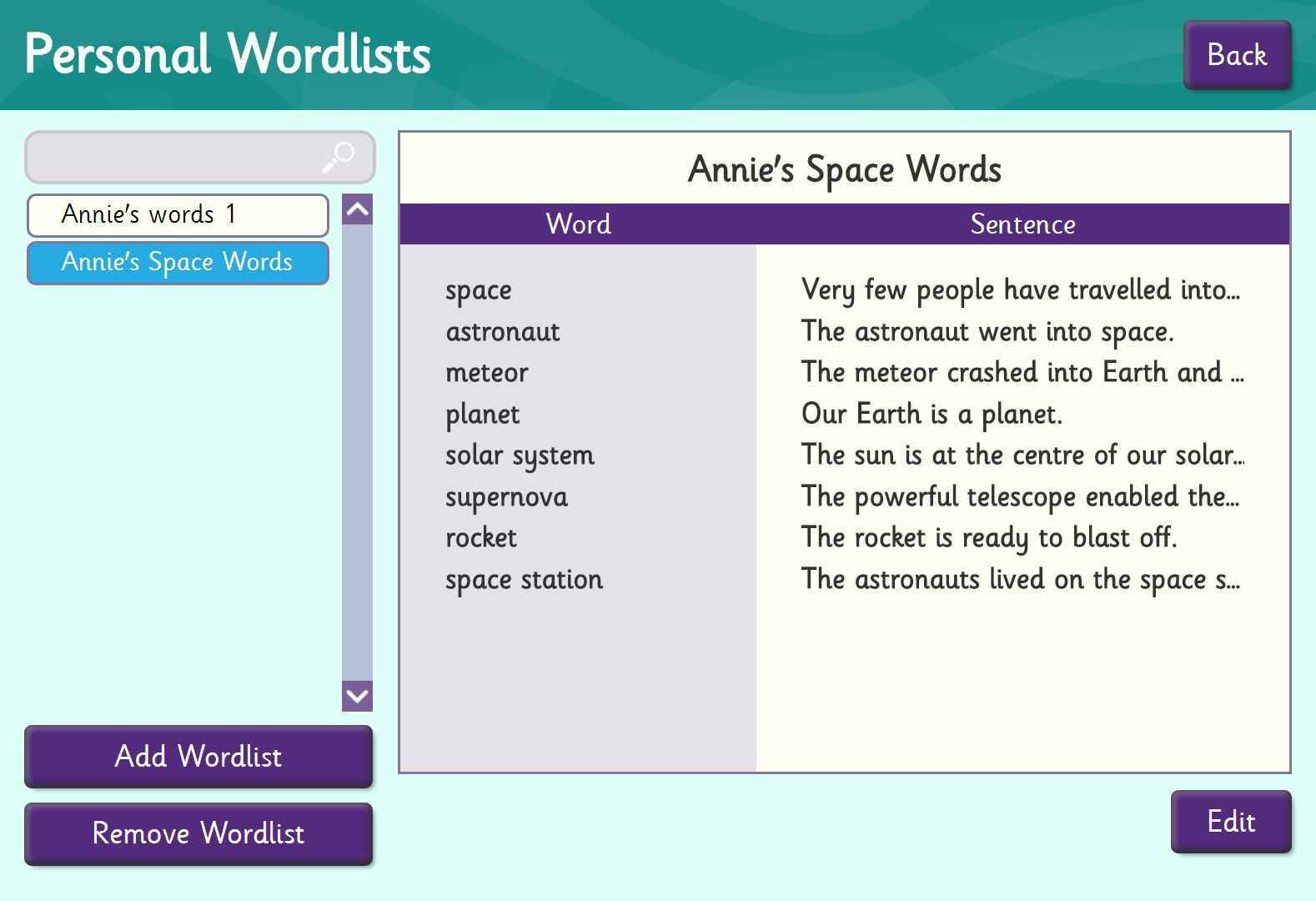Select the "Annie's words 1" wordlist
This screenshot has height=901, width=1316.
pyautogui.click(x=178, y=215)
